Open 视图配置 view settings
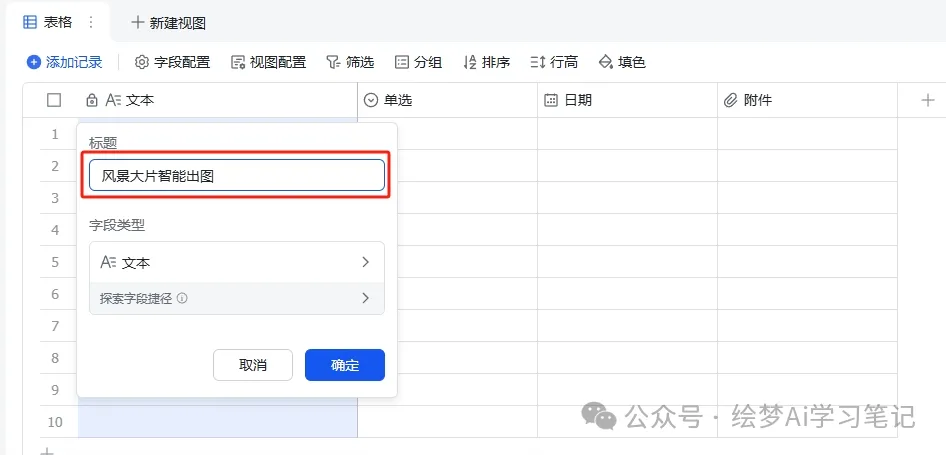The width and height of the screenshot is (946, 455). click(268, 62)
